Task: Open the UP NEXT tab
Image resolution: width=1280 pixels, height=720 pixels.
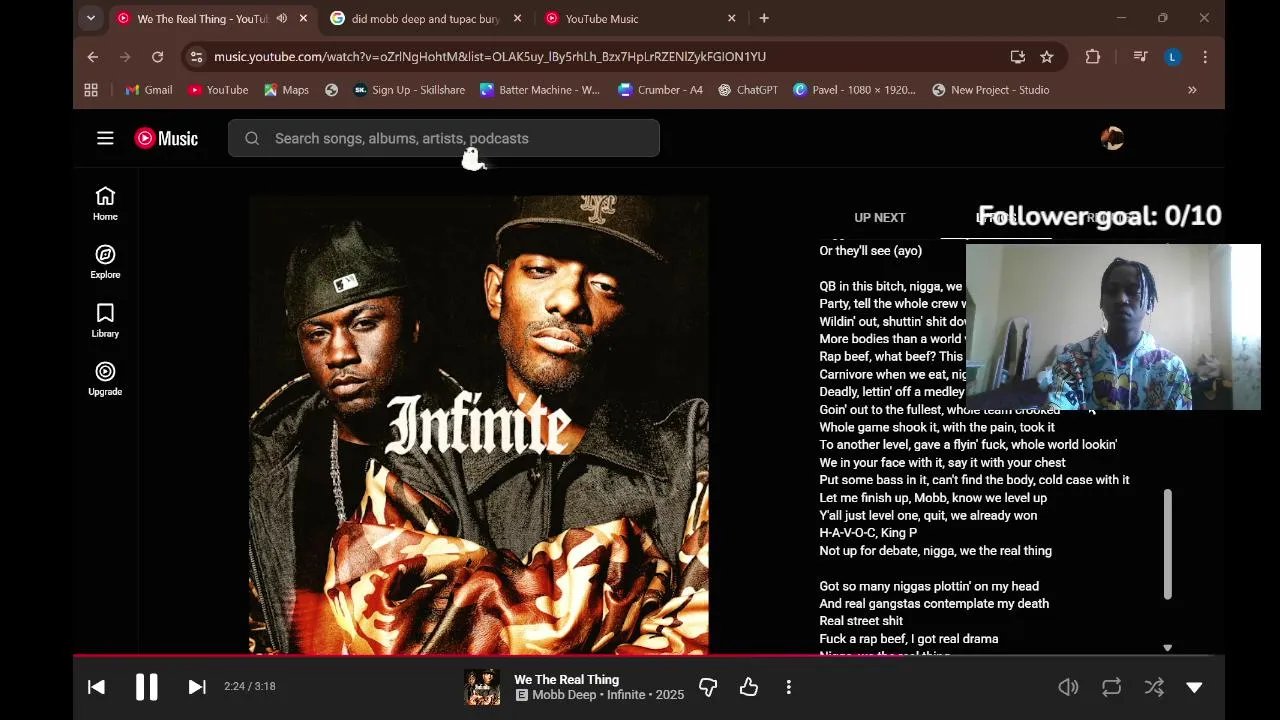Action: 880,217
